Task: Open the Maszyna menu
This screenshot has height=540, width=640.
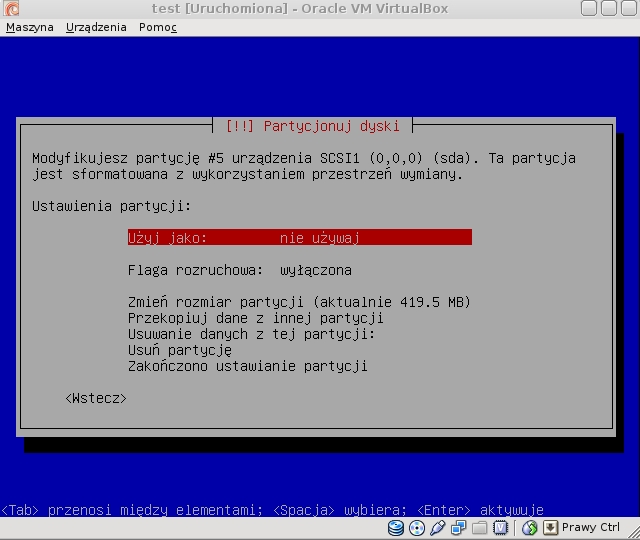Action: tap(30, 27)
